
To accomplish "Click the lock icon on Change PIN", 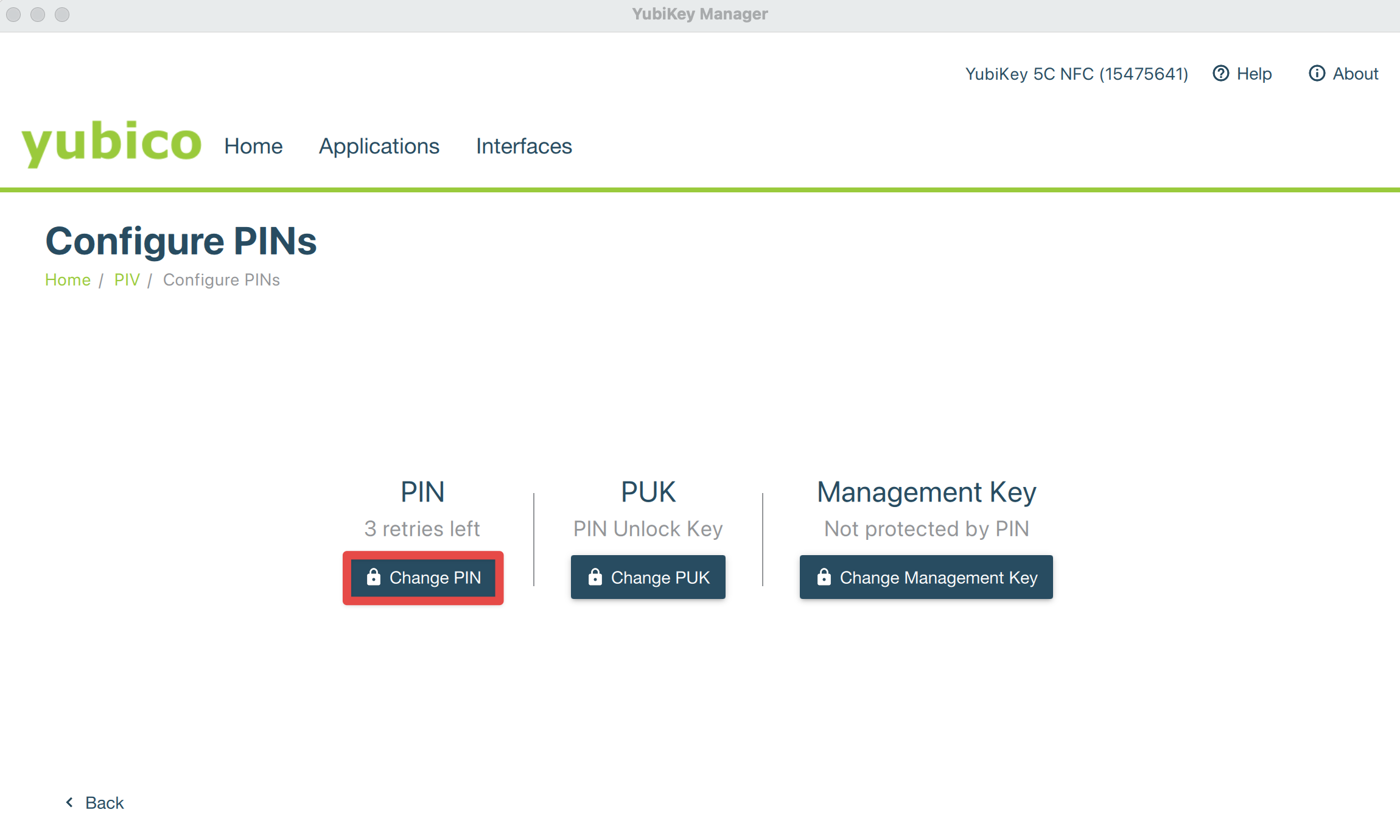I will click(374, 576).
